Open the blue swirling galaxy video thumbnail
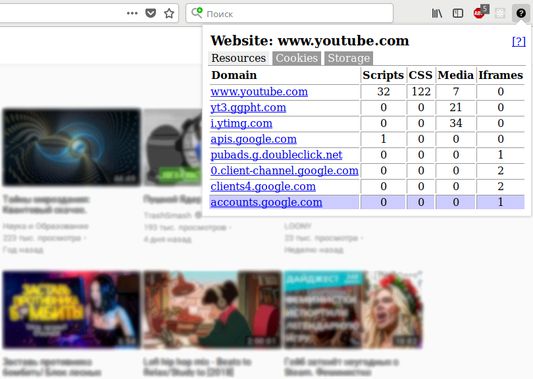Viewport: 533px width, 379px height. pyautogui.click(x=71, y=147)
